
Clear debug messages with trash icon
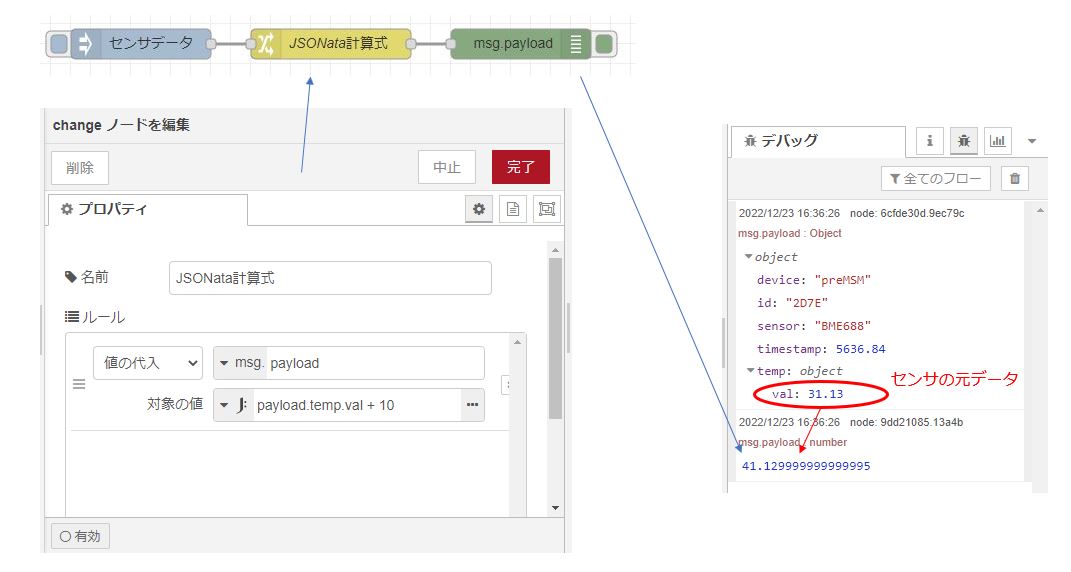pyautogui.click(x=1015, y=179)
